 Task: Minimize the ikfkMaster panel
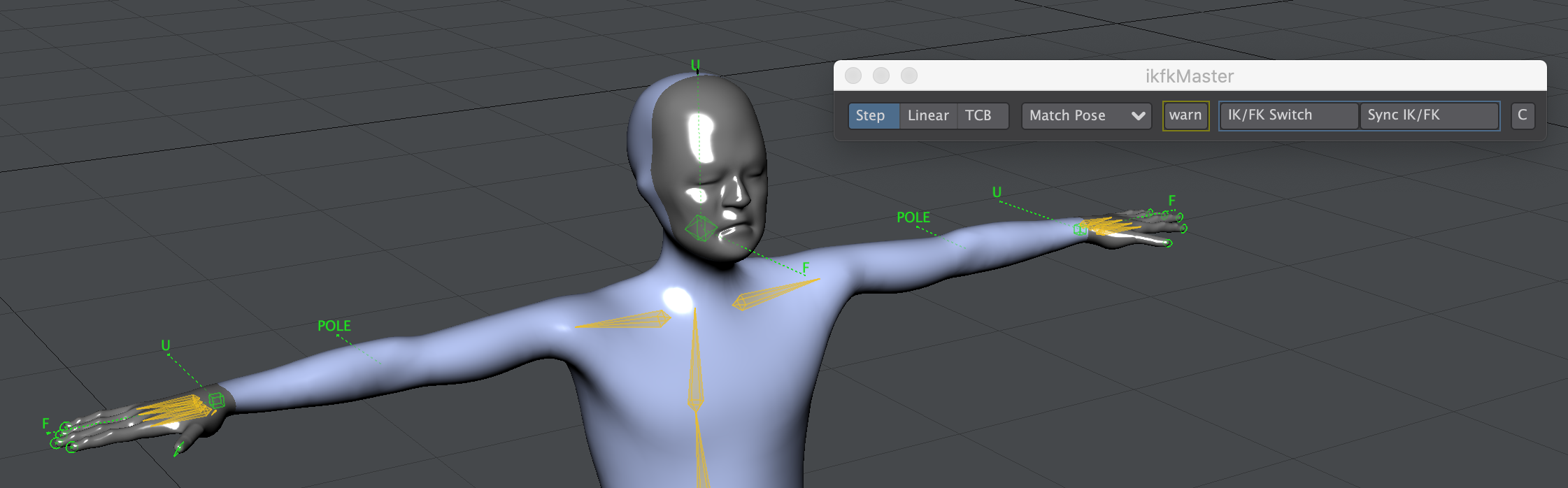[881, 76]
